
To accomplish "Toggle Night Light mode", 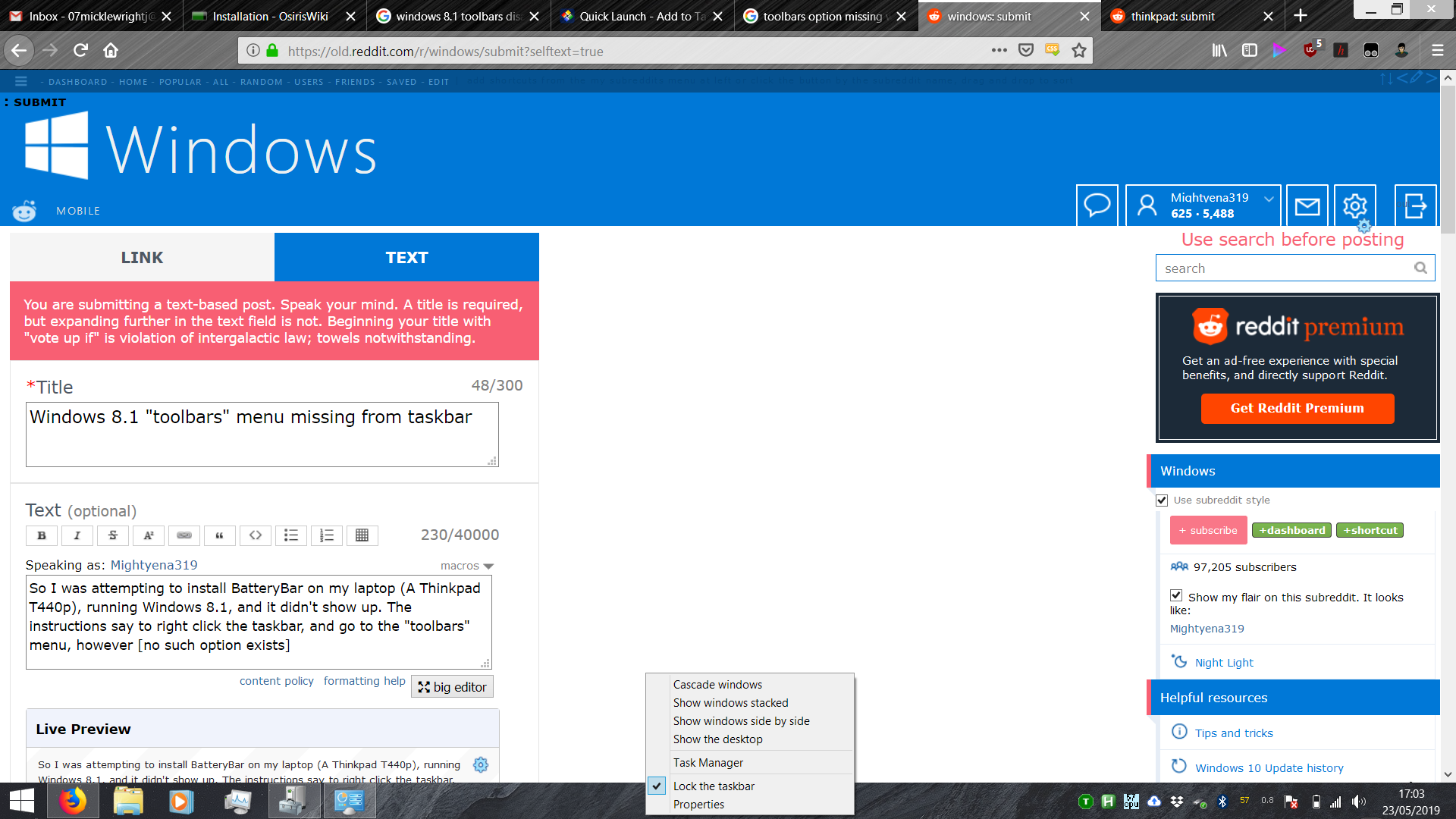I will [x=1224, y=663].
